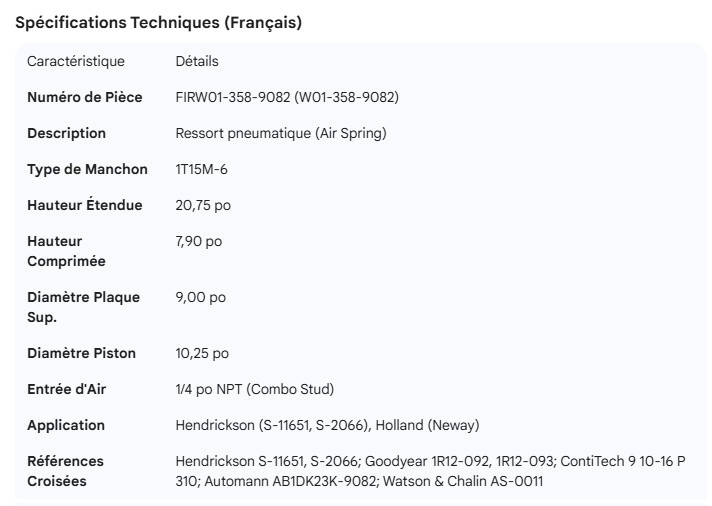Select the "Description" row label
The width and height of the screenshot is (712, 506).
66,133
